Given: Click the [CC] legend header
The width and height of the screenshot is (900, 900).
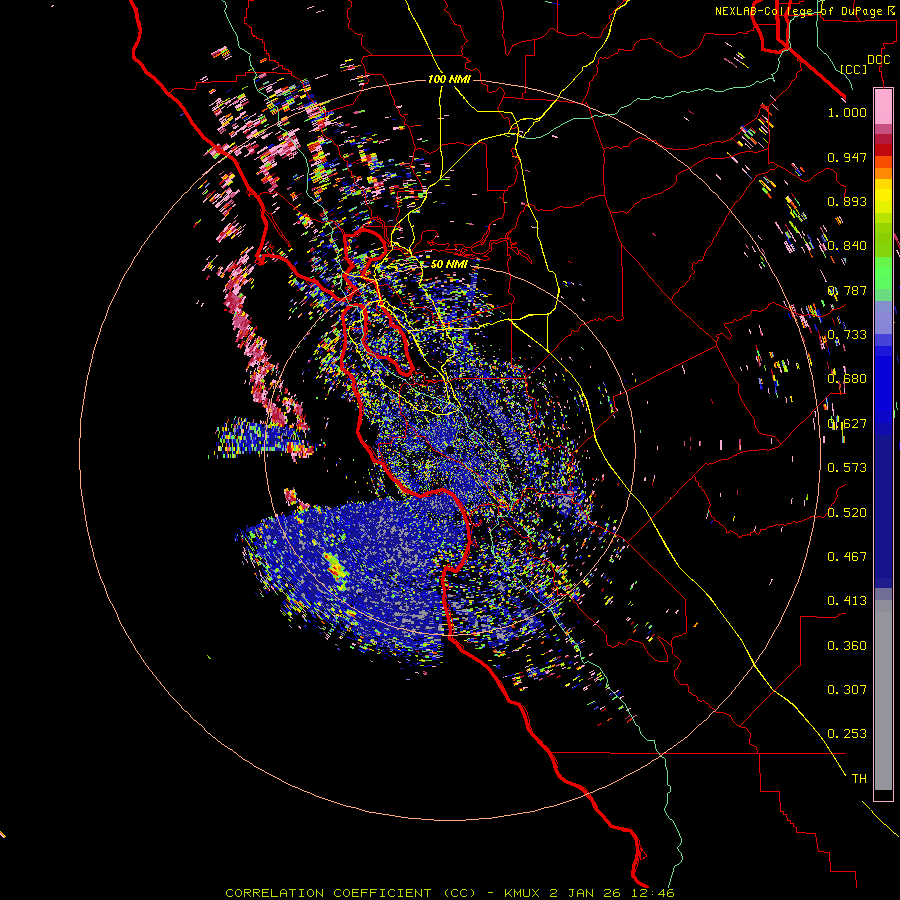Looking at the screenshot, I should tap(854, 69).
